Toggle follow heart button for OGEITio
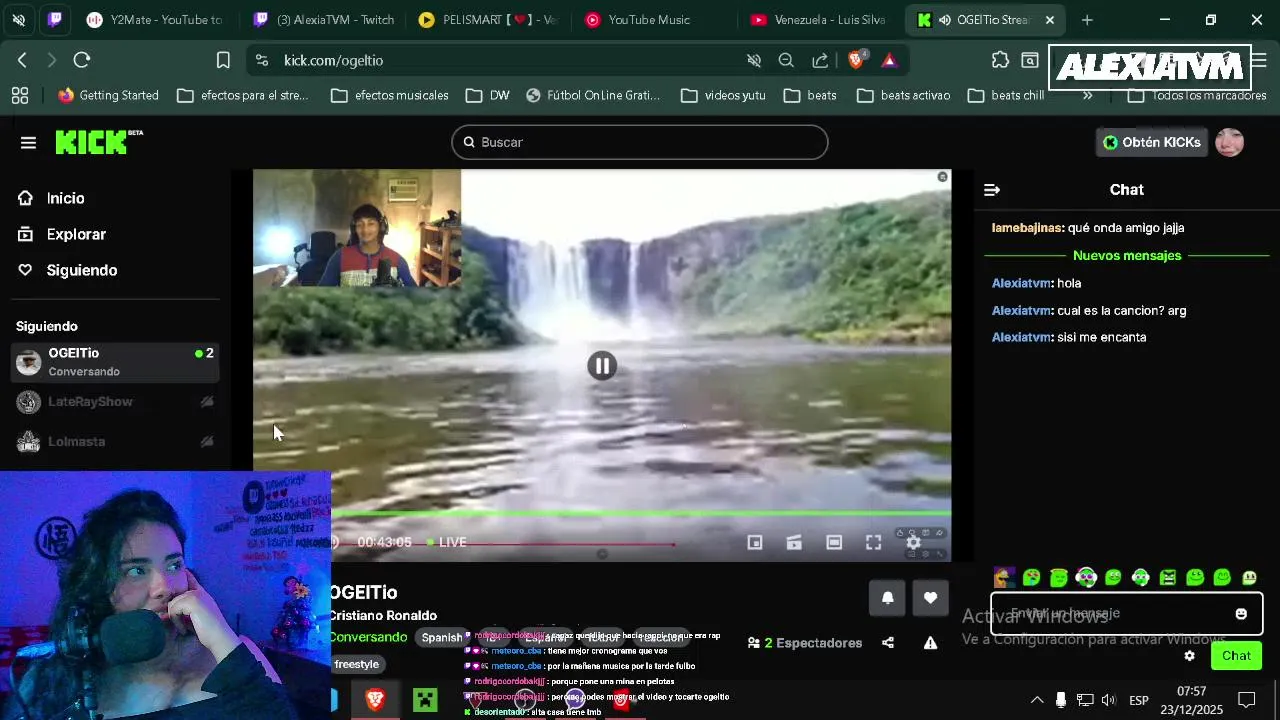Screen dimensions: 1280x720 pos(930,598)
